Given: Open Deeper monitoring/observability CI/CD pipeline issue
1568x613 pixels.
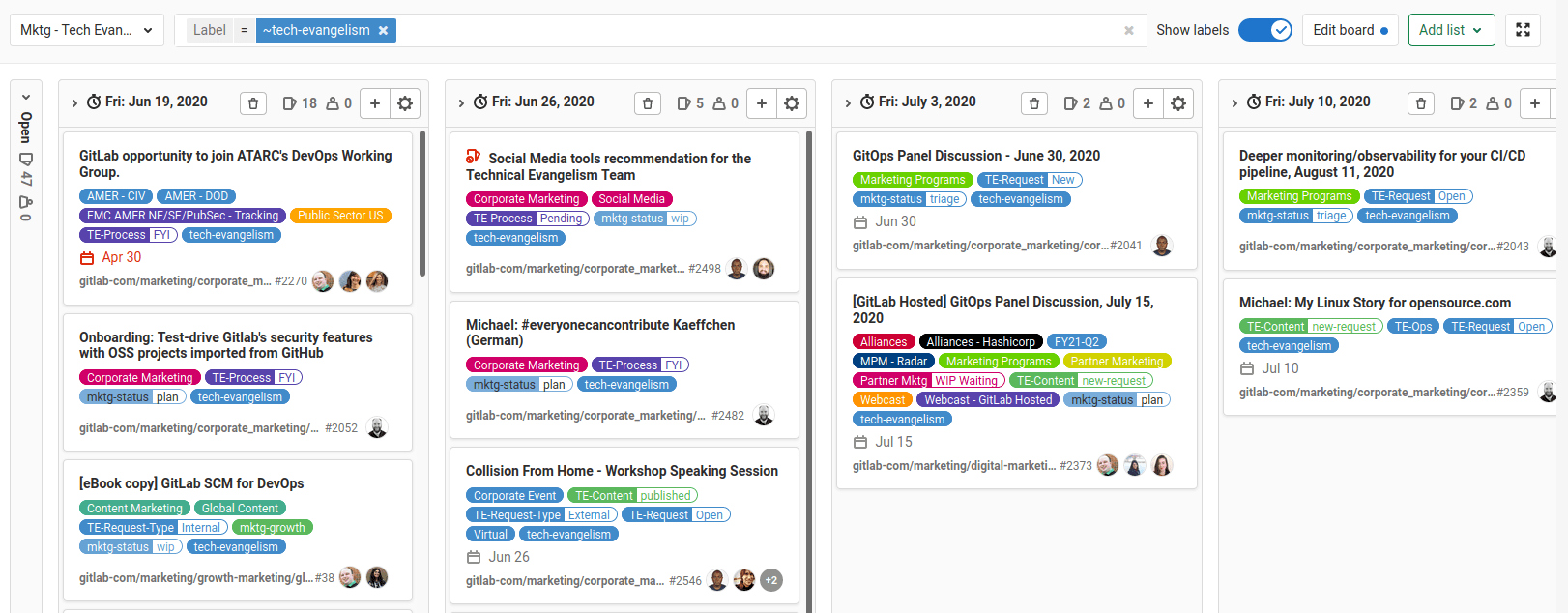Looking at the screenshot, I should (x=1382, y=163).
